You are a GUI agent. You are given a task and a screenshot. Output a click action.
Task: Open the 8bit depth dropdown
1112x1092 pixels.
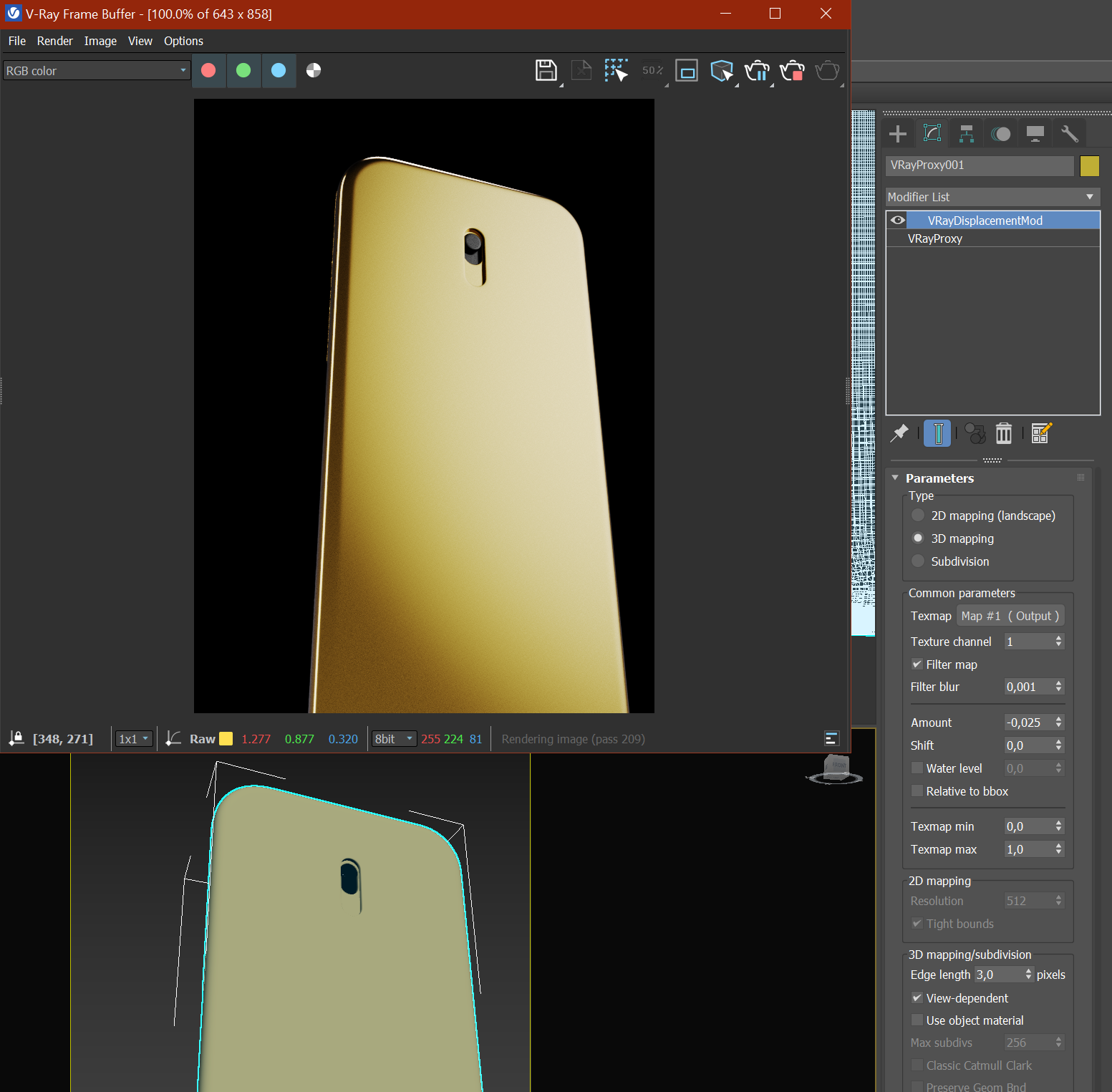coord(394,739)
